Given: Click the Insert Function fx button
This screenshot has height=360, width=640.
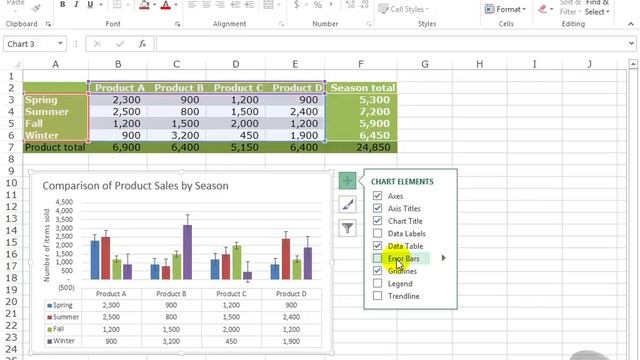Looking at the screenshot, I should pyautogui.click(x=142, y=44).
